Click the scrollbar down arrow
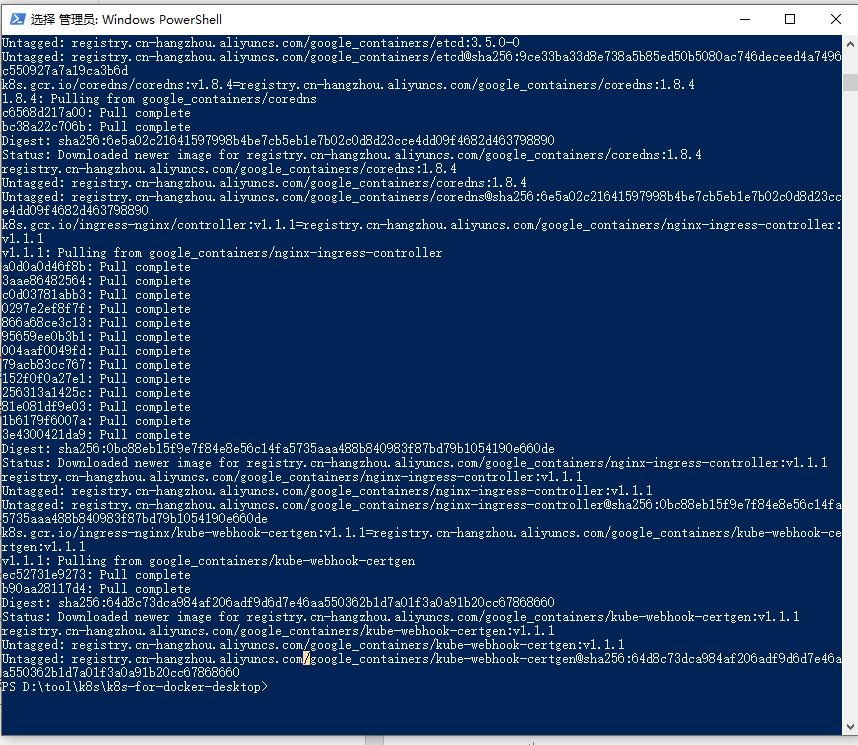 pos(850,727)
